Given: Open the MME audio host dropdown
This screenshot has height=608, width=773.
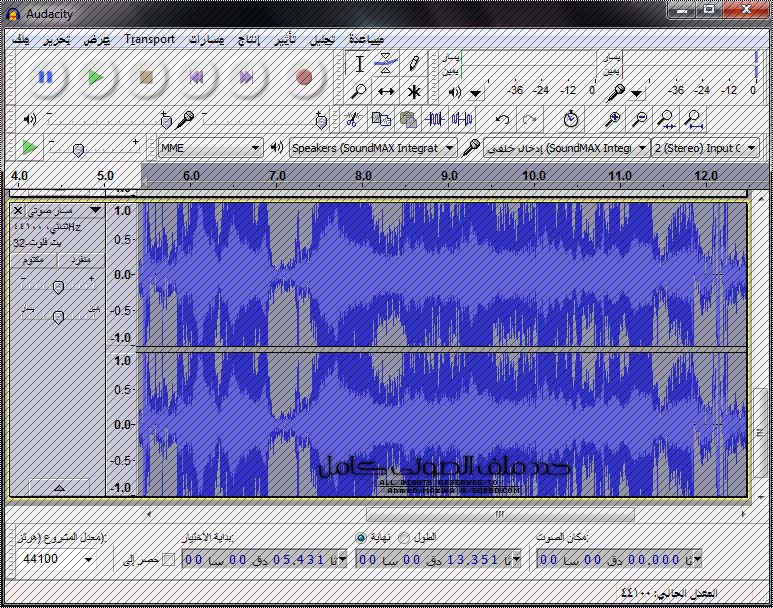Looking at the screenshot, I should [210, 148].
